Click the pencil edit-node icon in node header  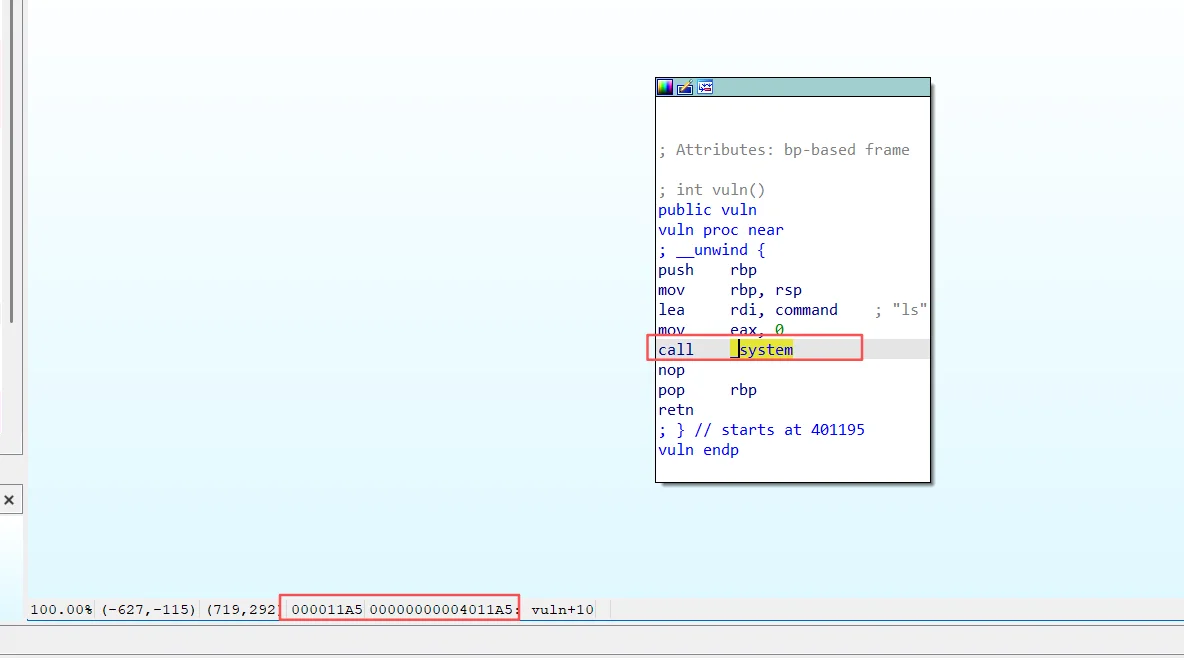point(685,88)
